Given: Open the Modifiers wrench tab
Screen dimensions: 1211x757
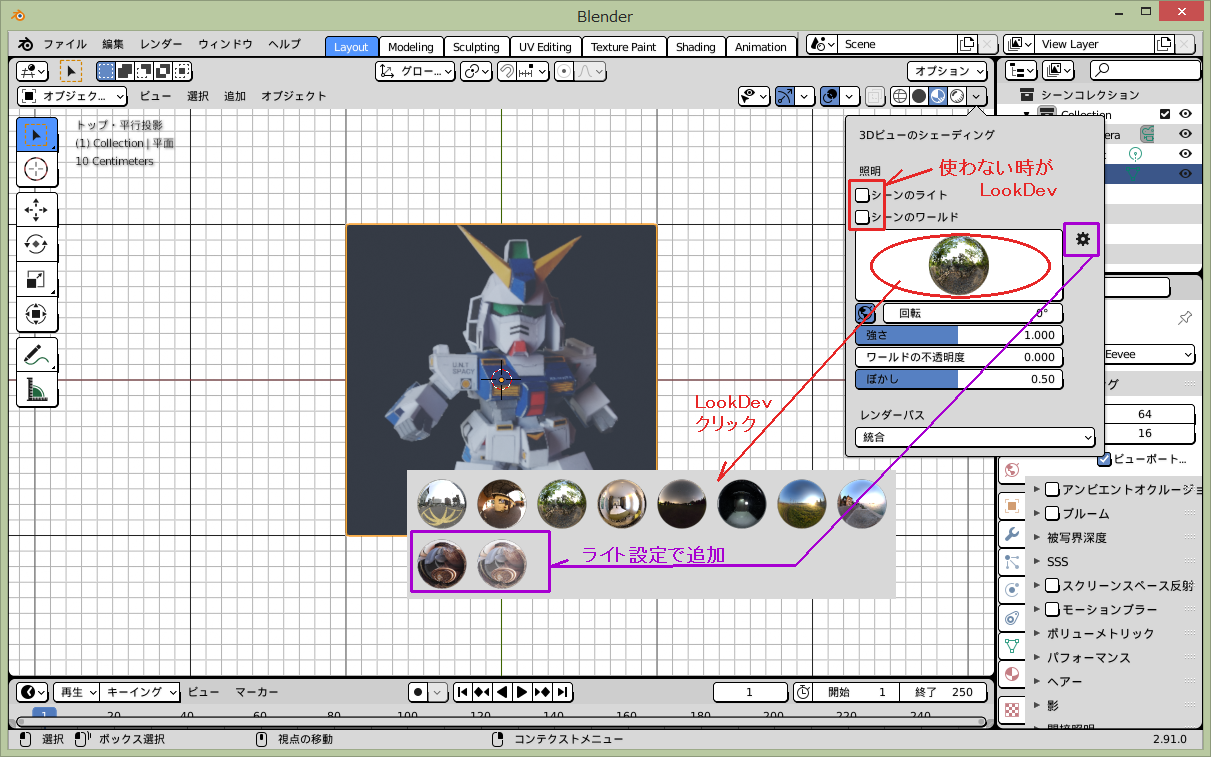Looking at the screenshot, I should point(1012,534).
